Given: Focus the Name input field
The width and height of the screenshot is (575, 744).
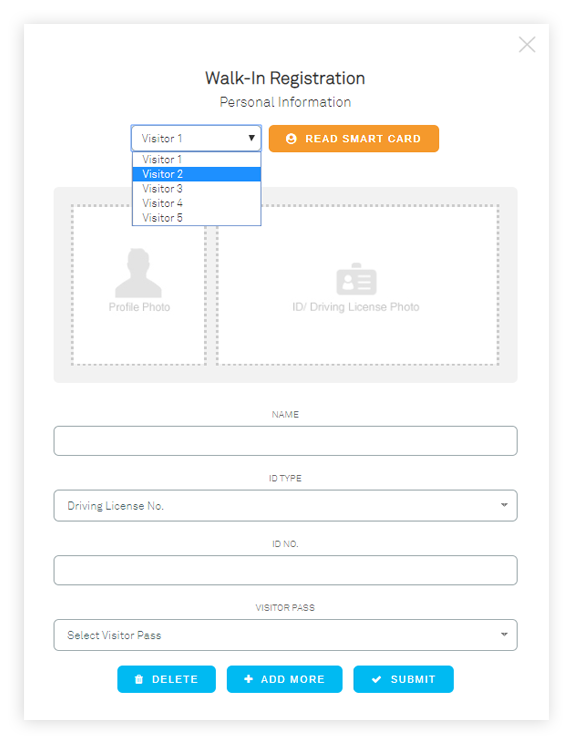Looking at the screenshot, I should click(x=285, y=441).
